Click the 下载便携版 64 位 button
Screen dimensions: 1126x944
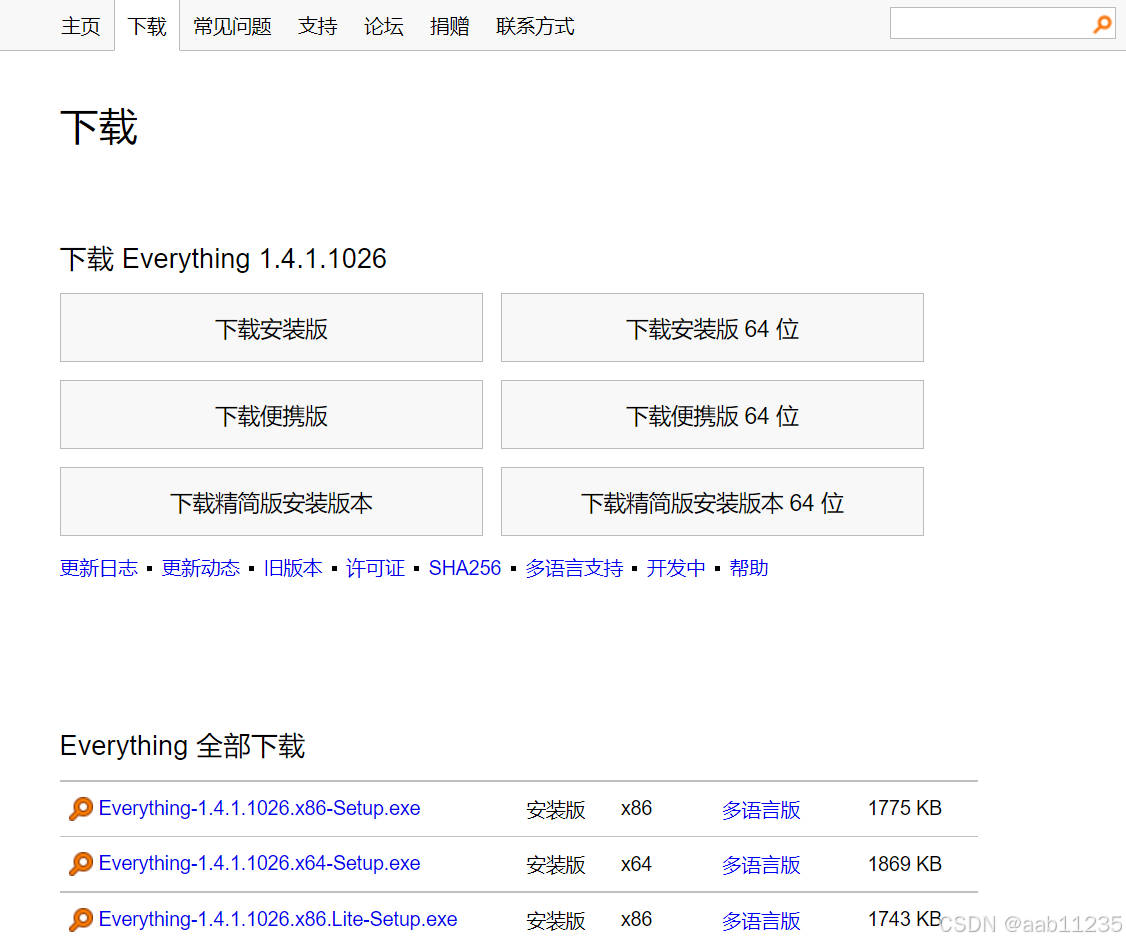click(x=712, y=415)
